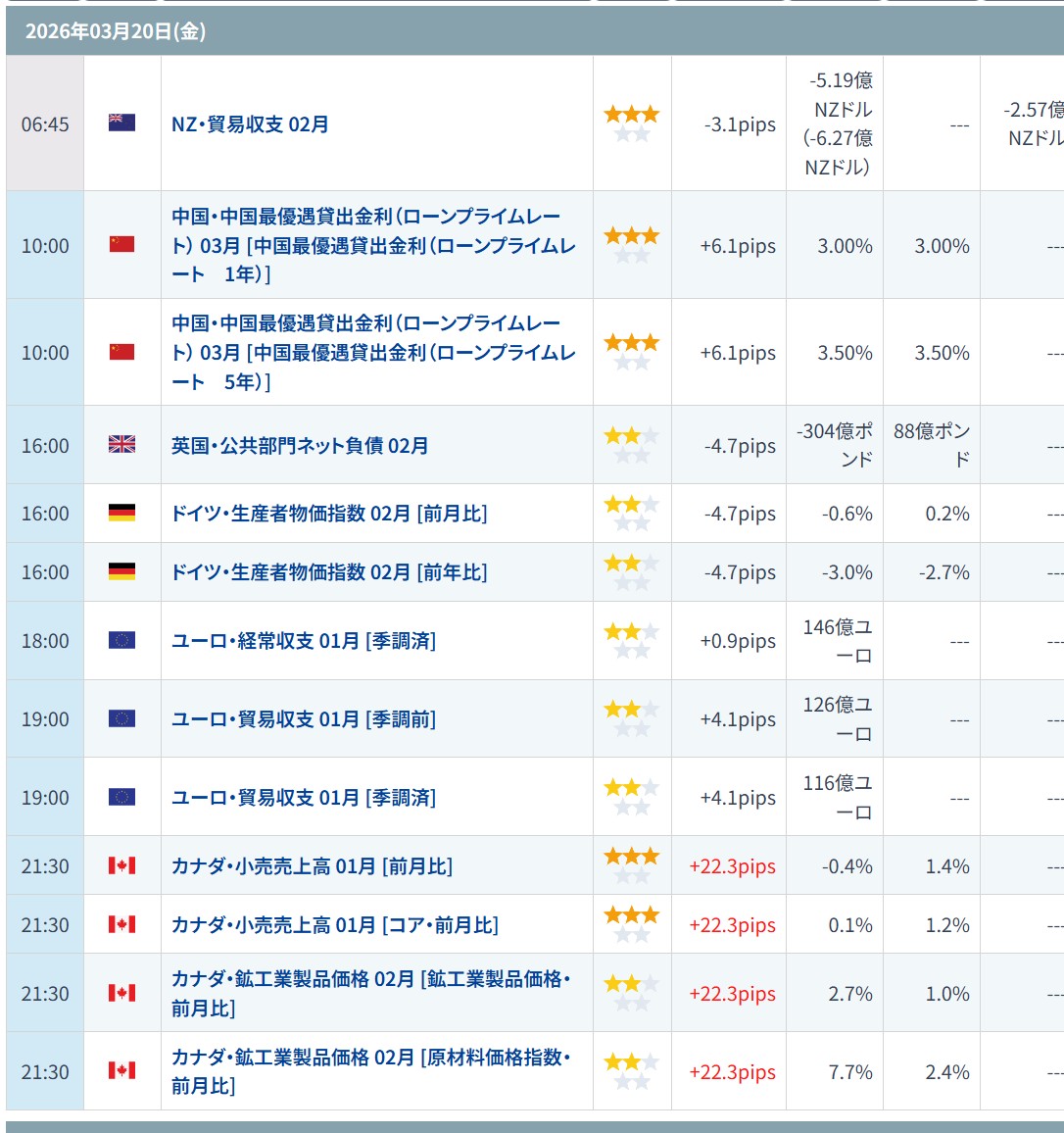Click EU flag in the 18:00 row
The height and width of the screenshot is (1133, 1064).
coord(121,640)
